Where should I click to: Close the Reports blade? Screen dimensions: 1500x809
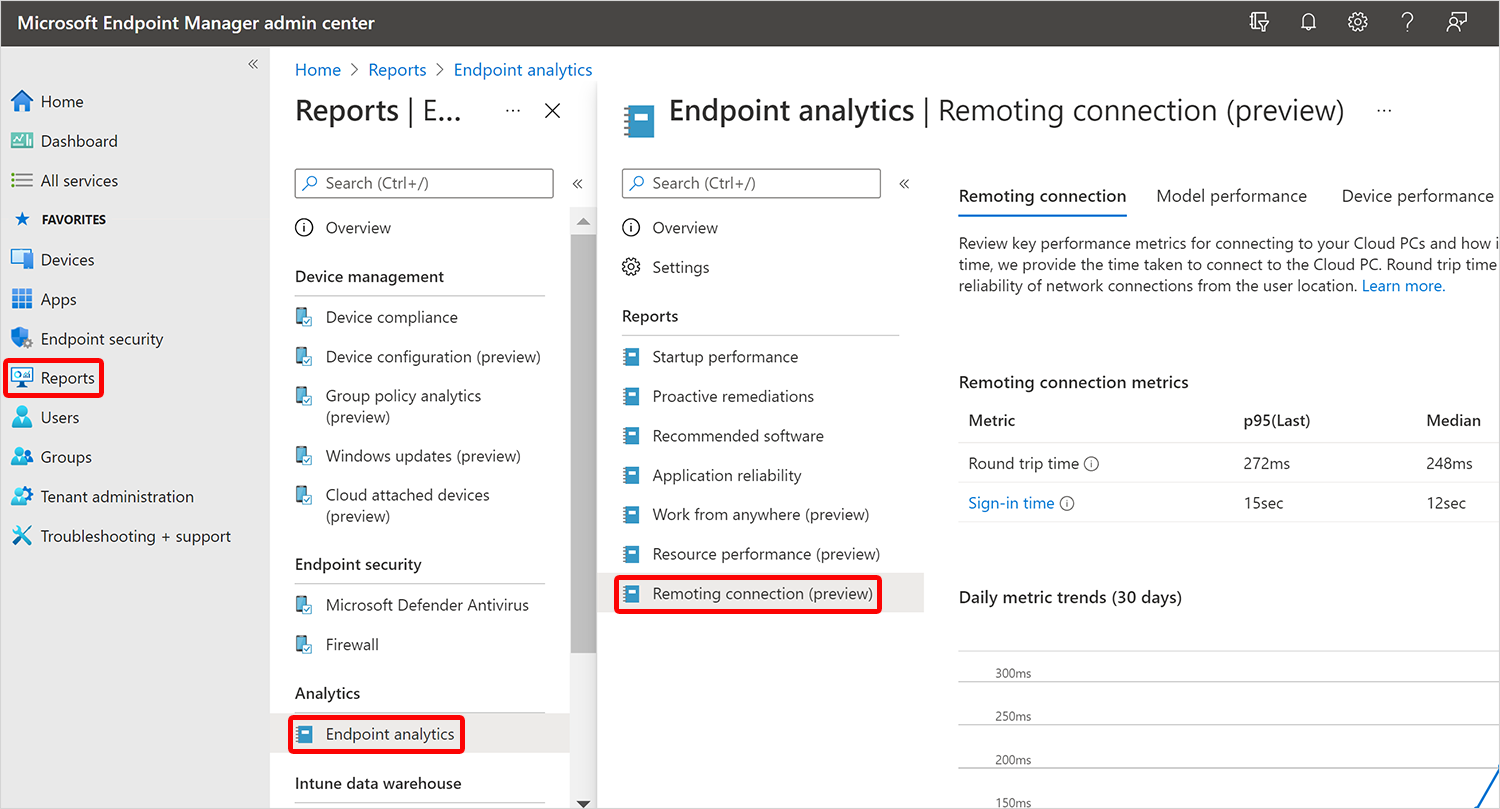(x=552, y=111)
